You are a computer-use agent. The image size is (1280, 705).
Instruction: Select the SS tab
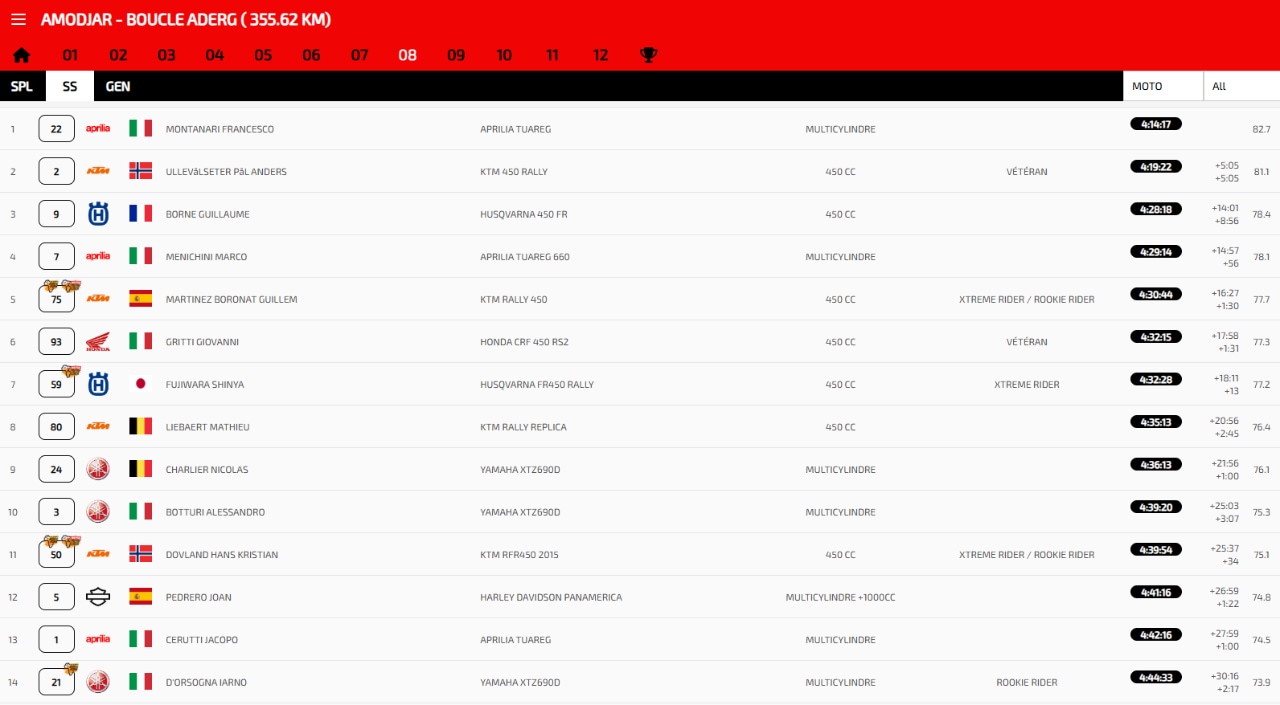(x=70, y=86)
